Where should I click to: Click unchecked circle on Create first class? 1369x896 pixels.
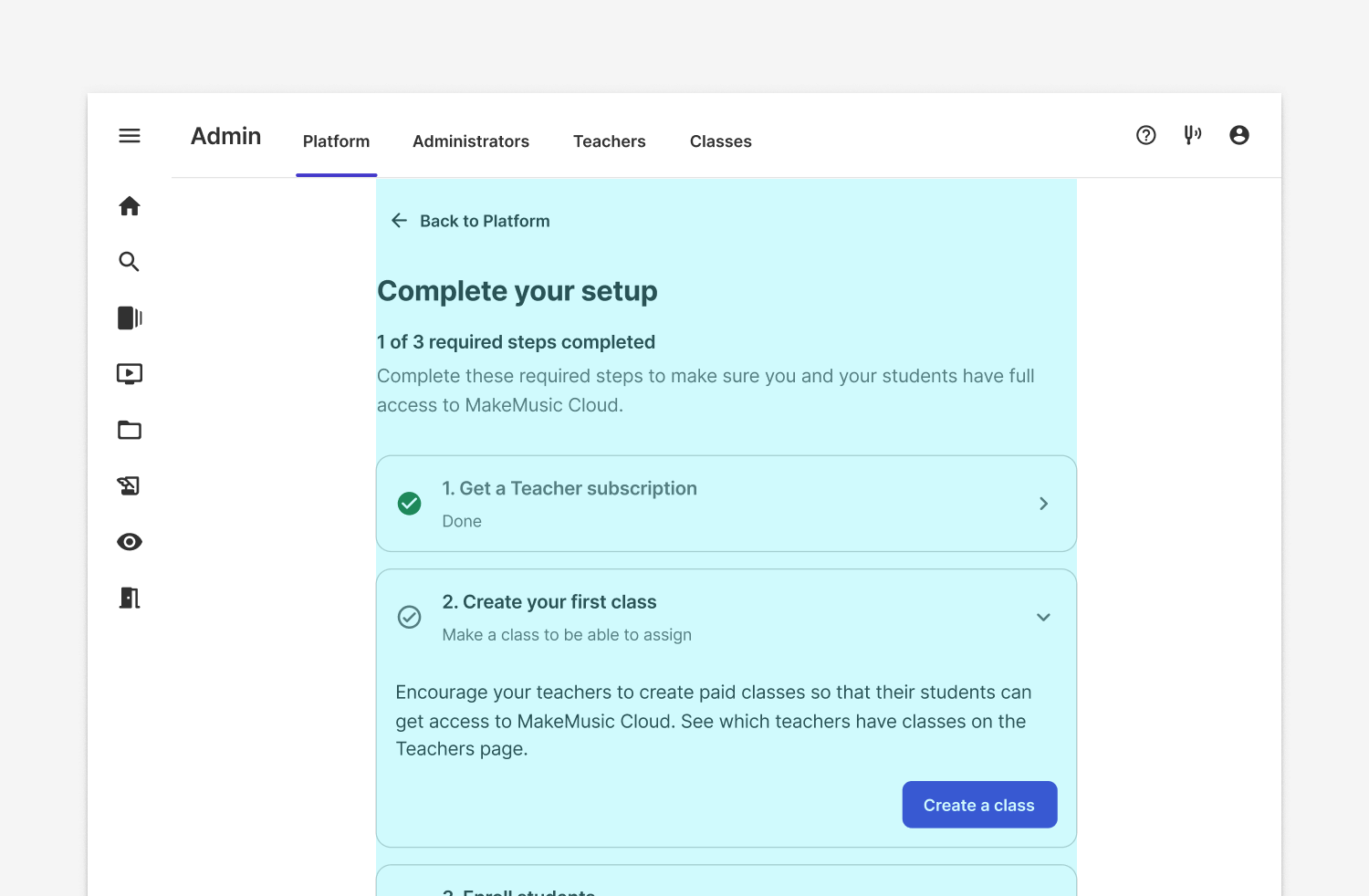point(410,618)
